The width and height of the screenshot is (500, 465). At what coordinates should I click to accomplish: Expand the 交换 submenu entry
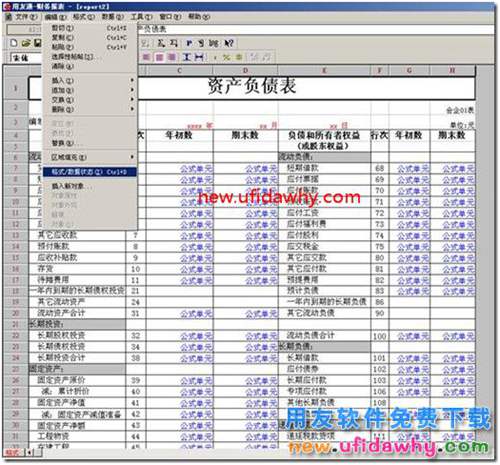(89, 100)
